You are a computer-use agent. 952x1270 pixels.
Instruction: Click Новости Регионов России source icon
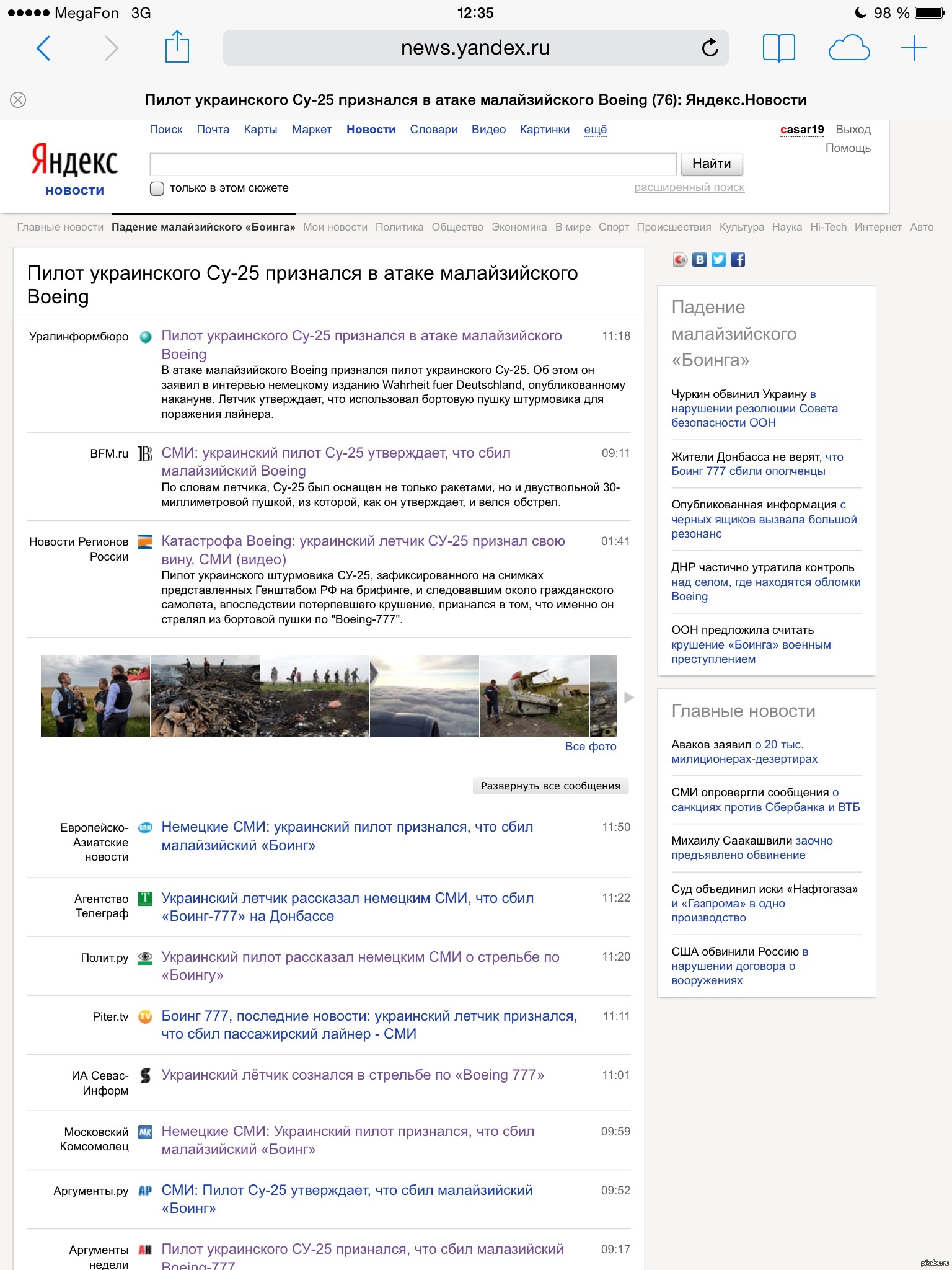(x=146, y=542)
